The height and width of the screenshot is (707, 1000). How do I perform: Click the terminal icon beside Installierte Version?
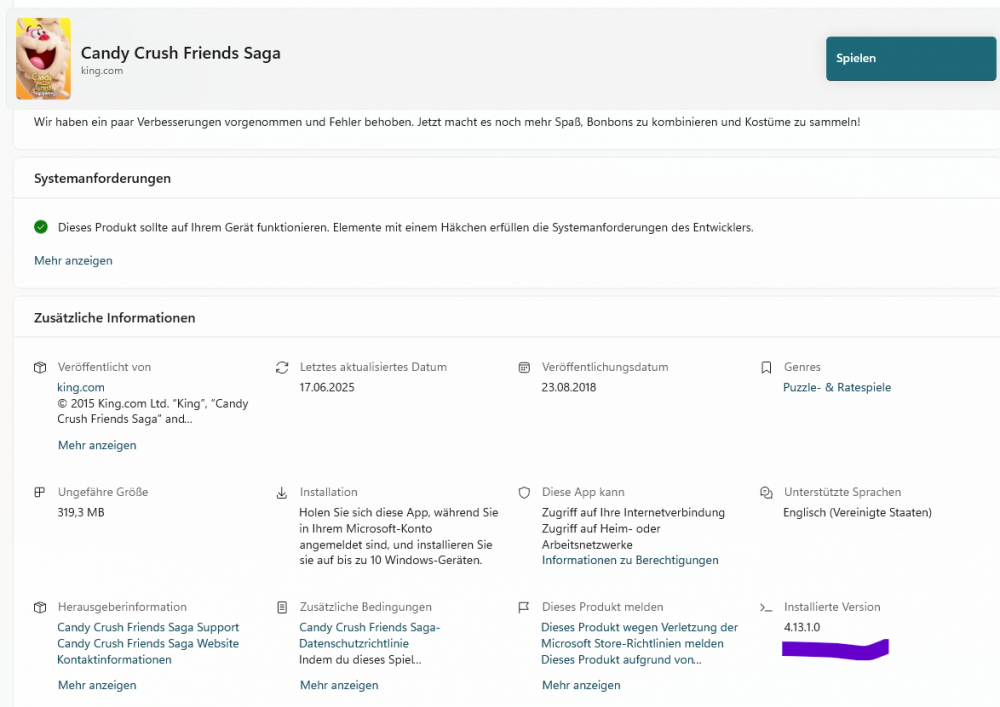click(766, 608)
